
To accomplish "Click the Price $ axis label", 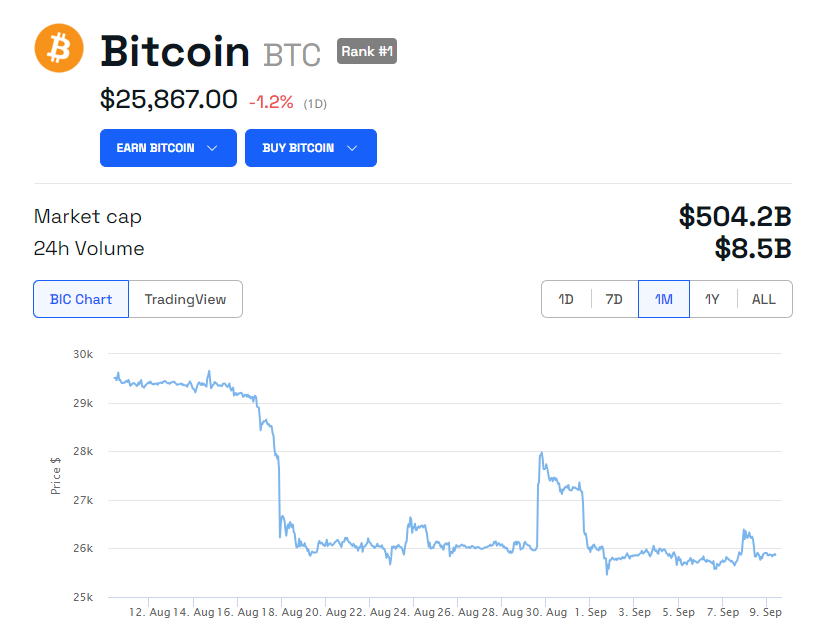I will coord(56,474).
